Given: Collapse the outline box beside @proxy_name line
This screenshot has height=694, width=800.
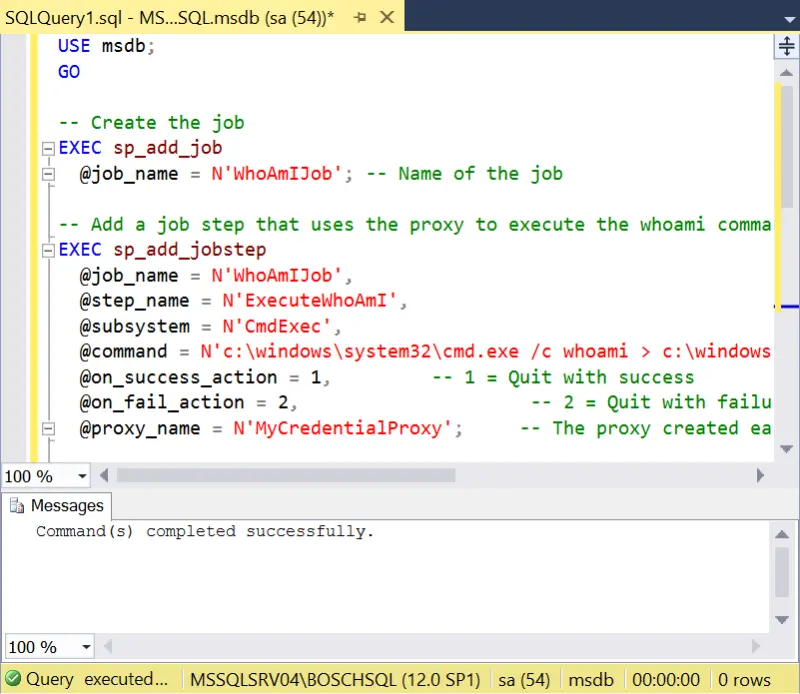Looking at the screenshot, I should click(x=48, y=429).
